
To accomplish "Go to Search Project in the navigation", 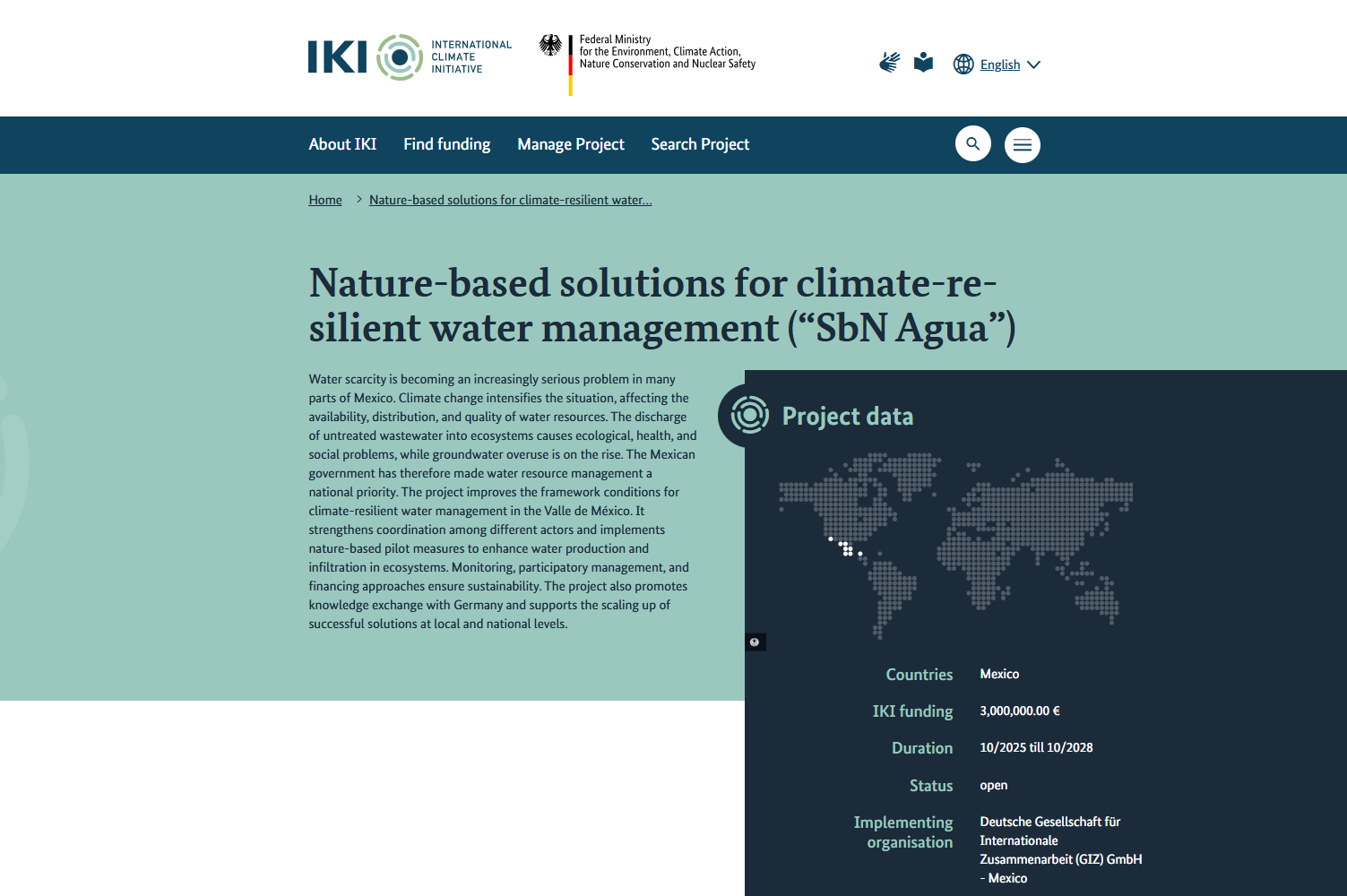I will 699,144.
